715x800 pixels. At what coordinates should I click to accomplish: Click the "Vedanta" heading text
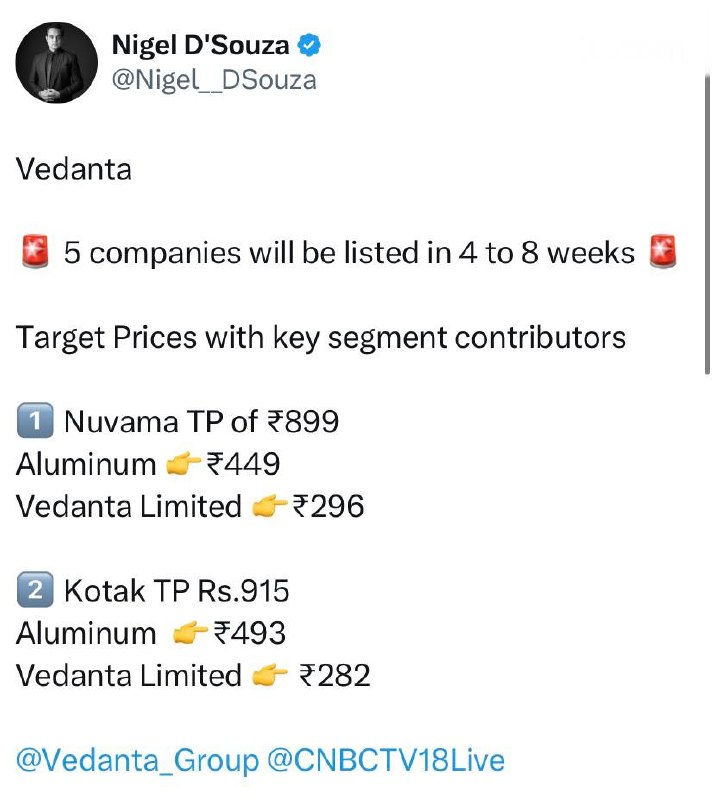point(74,168)
